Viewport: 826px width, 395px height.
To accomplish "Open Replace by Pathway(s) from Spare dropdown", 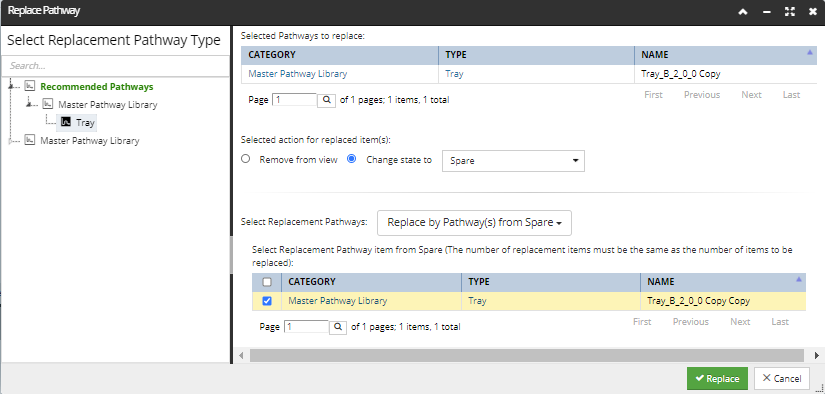I will 475,223.
